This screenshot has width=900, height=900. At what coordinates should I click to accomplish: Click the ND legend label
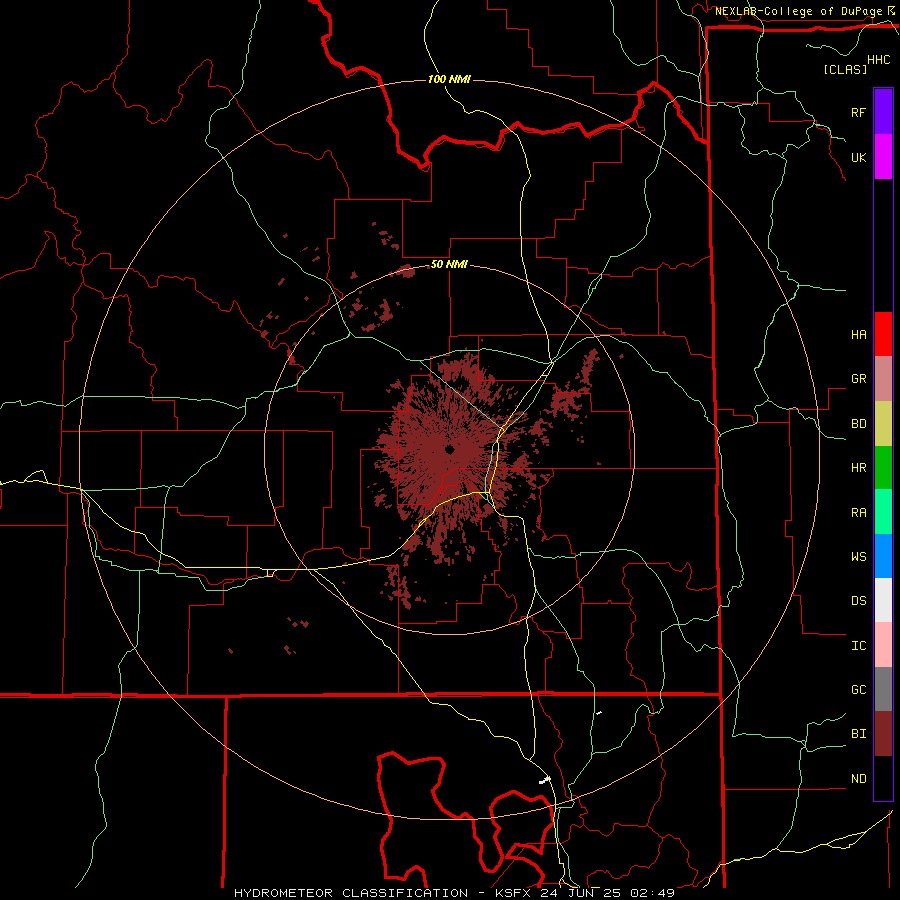click(x=858, y=778)
